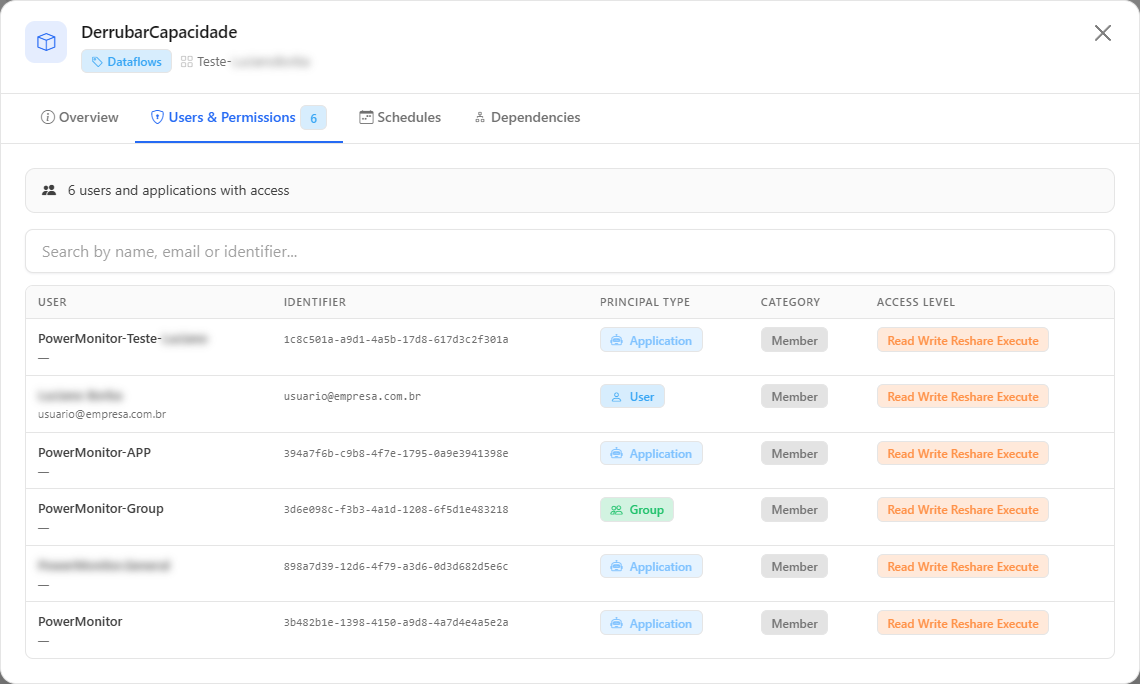Click the Member badge in PowerMonitor-Teste row
Viewport: 1140px width, 684px height.
794,340
